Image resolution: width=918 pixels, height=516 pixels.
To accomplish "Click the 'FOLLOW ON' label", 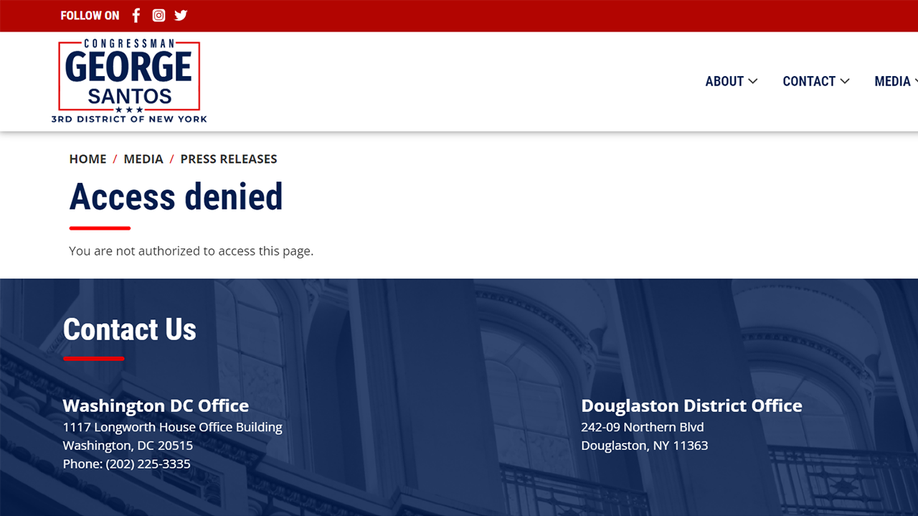I will pyautogui.click(x=90, y=16).
